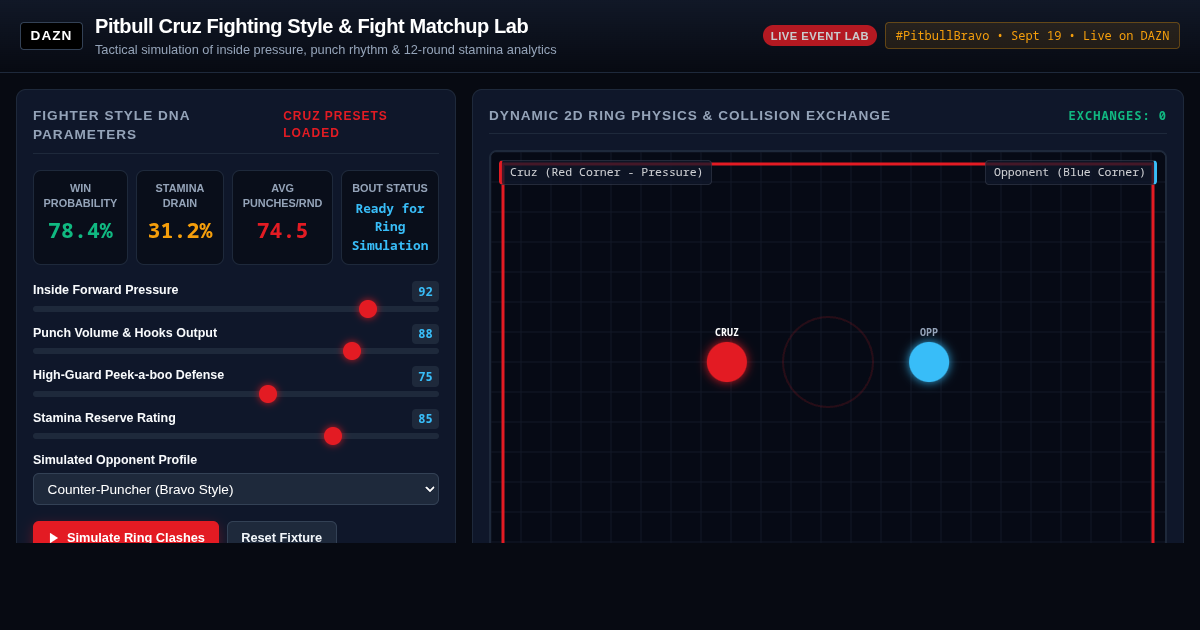Click the Peek-a-boo Defense value 75
The image size is (1200, 630).
point(425,377)
